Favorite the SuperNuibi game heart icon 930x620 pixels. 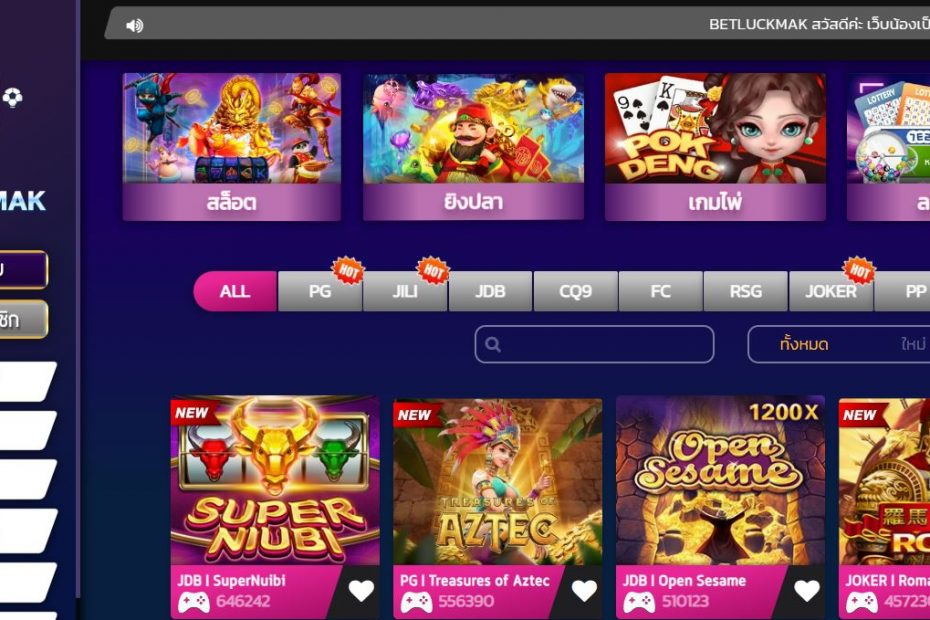361,590
